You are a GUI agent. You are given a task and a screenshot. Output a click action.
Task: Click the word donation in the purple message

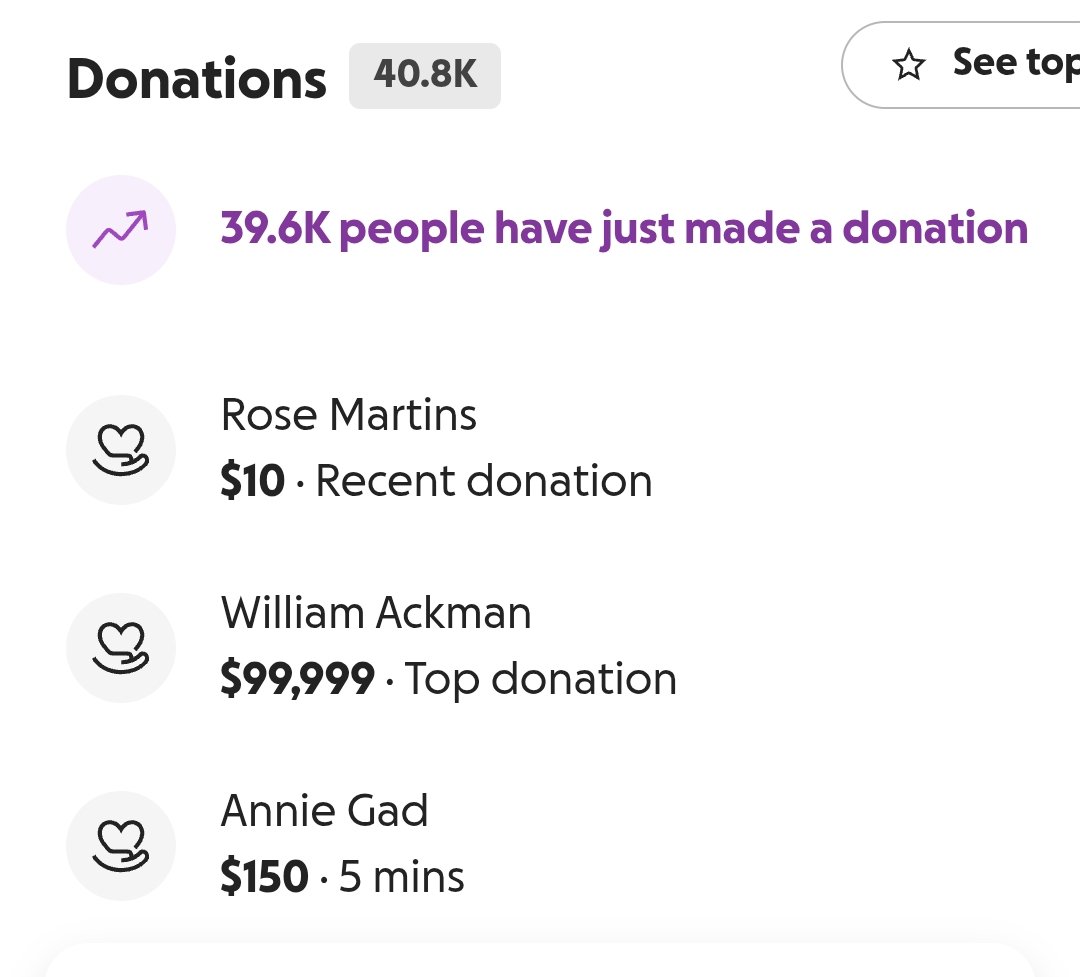coord(935,229)
